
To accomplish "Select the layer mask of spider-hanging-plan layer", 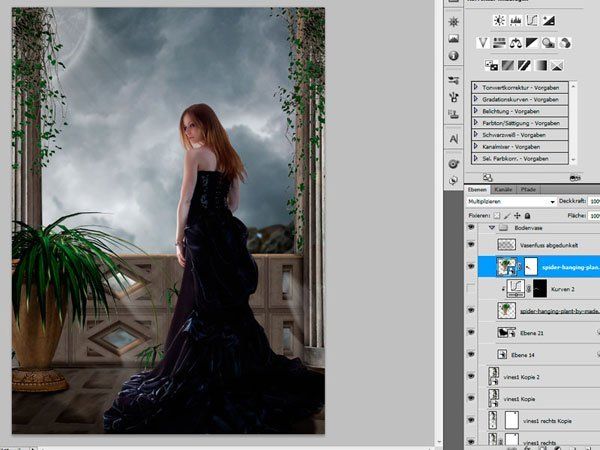I will tap(530, 267).
